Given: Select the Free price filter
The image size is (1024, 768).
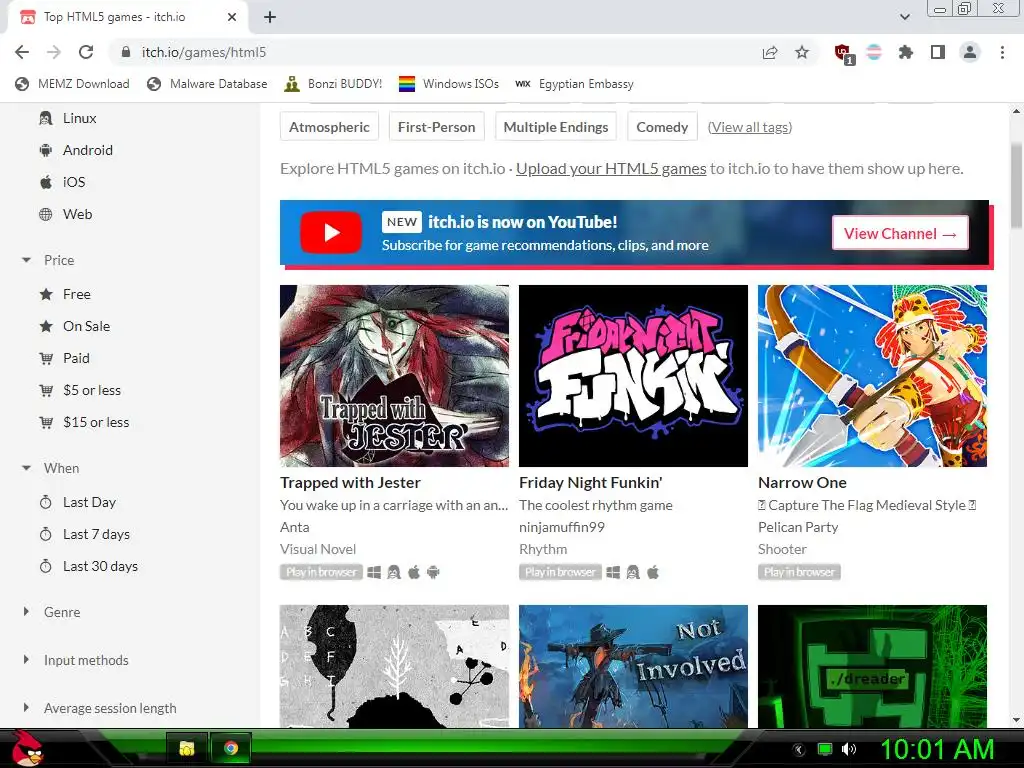Looking at the screenshot, I should 65,294.
